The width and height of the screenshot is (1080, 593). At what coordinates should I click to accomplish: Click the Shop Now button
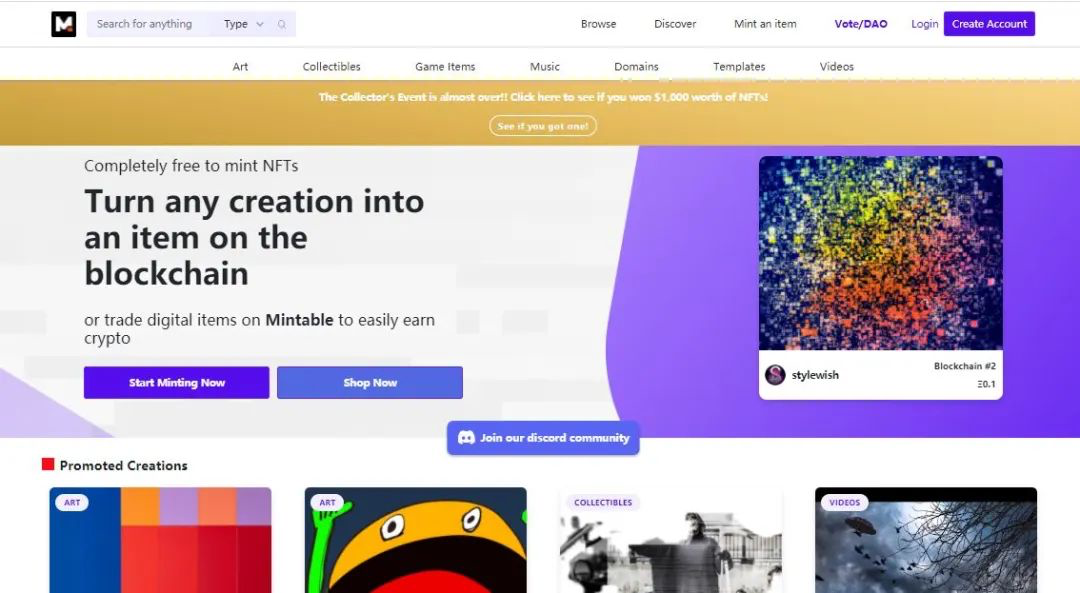[x=370, y=382]
